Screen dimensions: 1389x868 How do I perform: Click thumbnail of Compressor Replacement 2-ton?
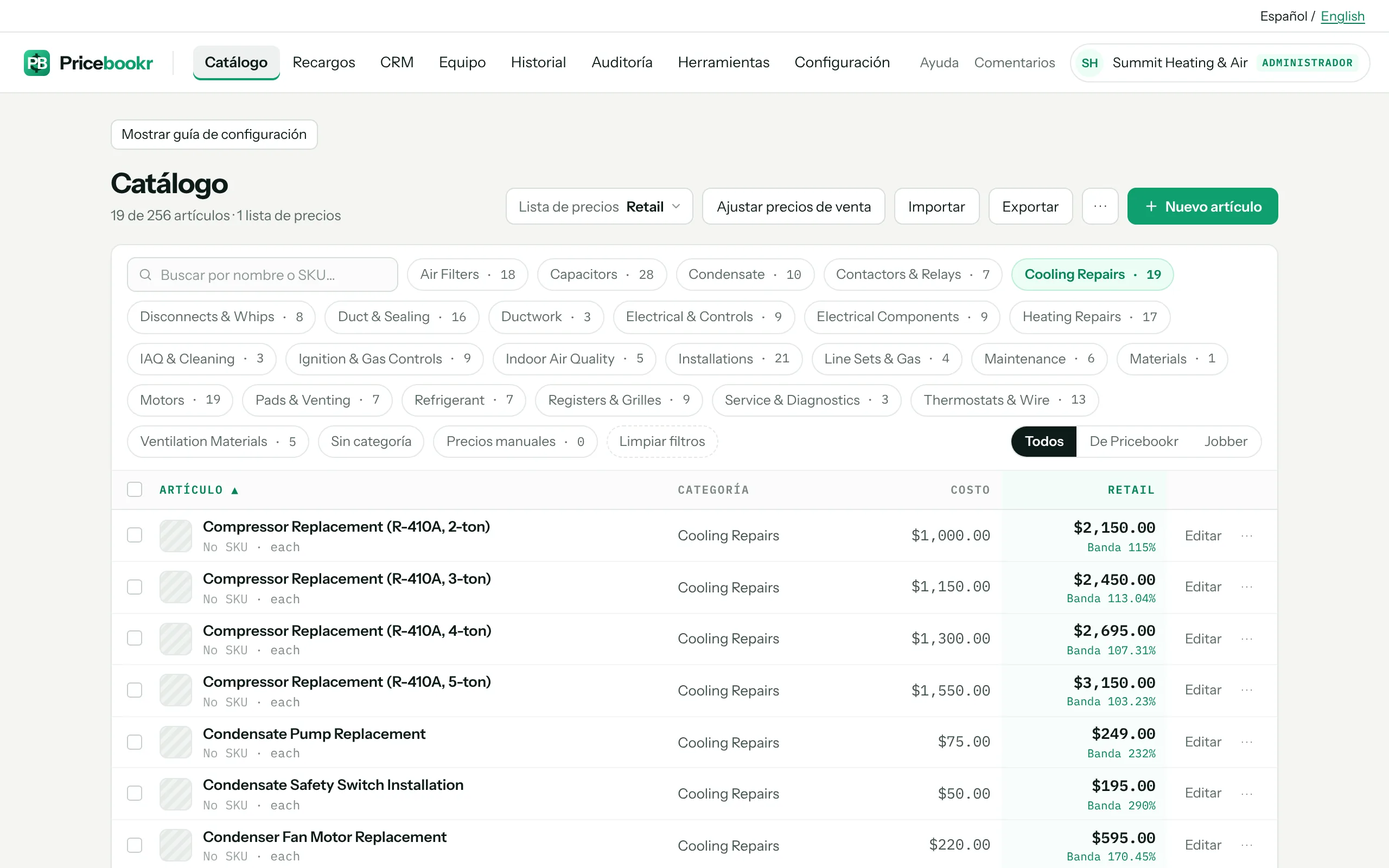(176, 535)
